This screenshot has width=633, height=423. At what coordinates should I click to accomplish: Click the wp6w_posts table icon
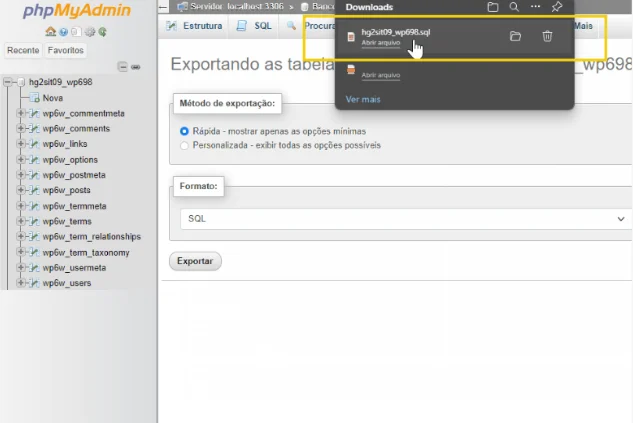click(34, 190)
